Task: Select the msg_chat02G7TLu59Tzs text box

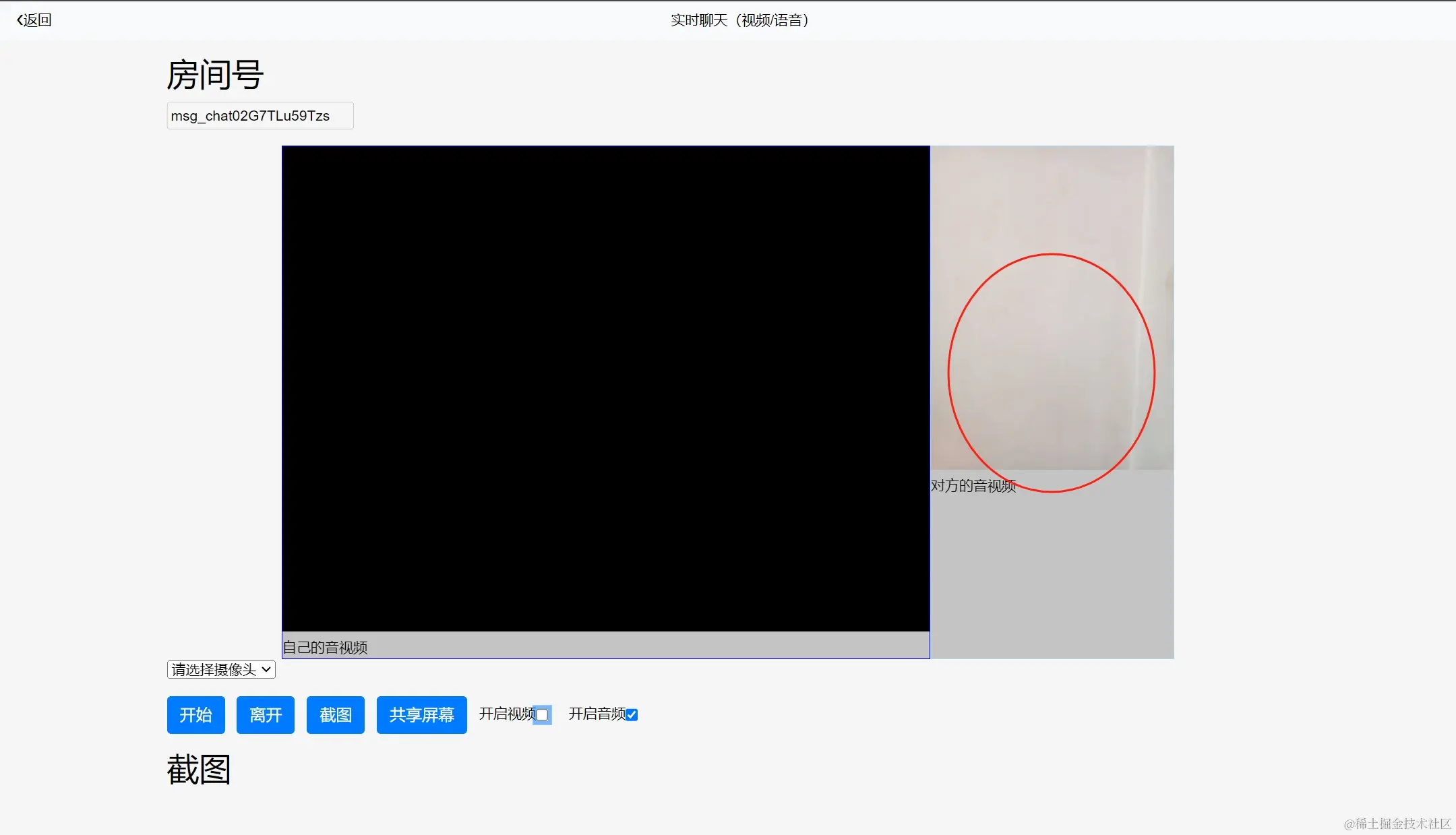Action: point(260,115)
